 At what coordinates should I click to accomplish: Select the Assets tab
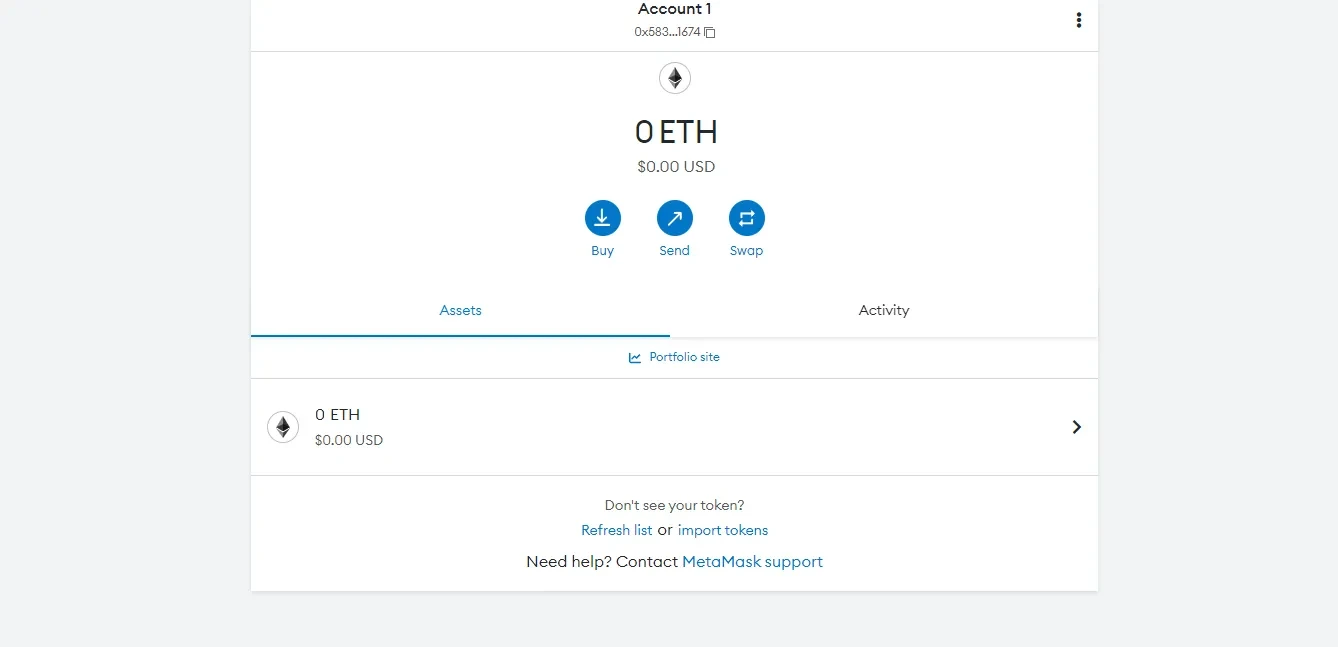[460, 310]
